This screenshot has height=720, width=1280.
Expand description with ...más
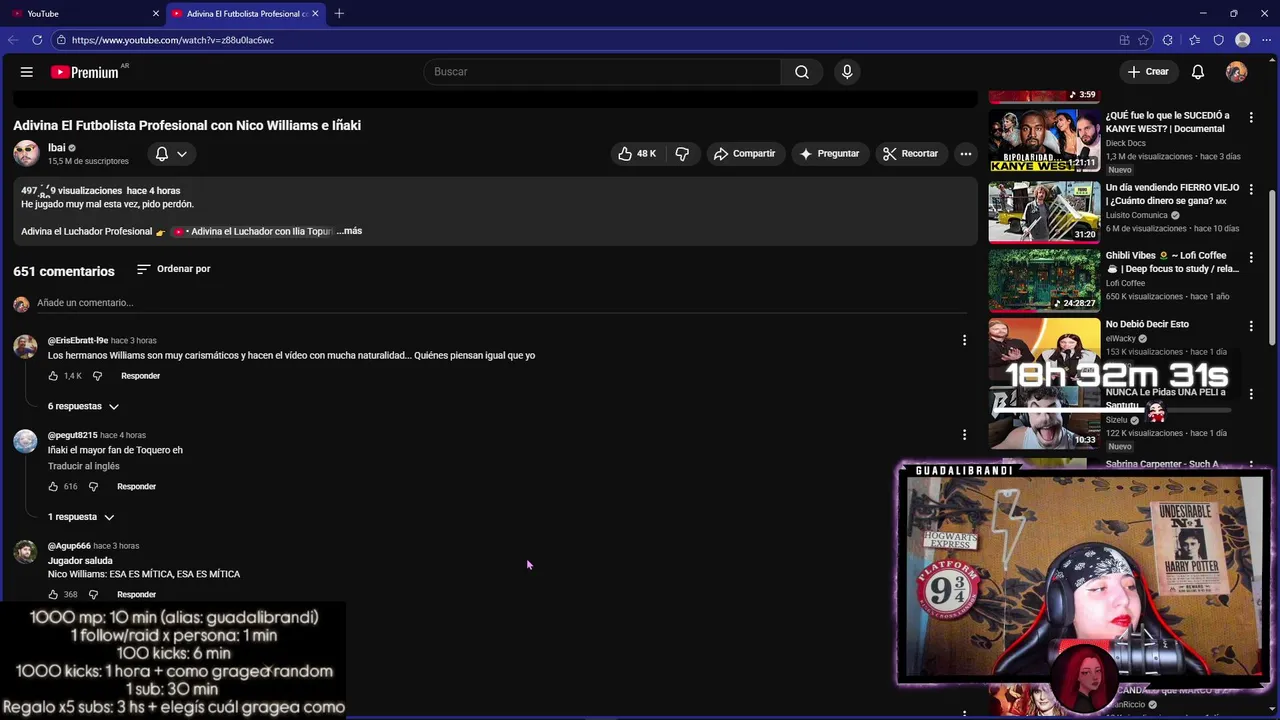[x=349, y=231]
